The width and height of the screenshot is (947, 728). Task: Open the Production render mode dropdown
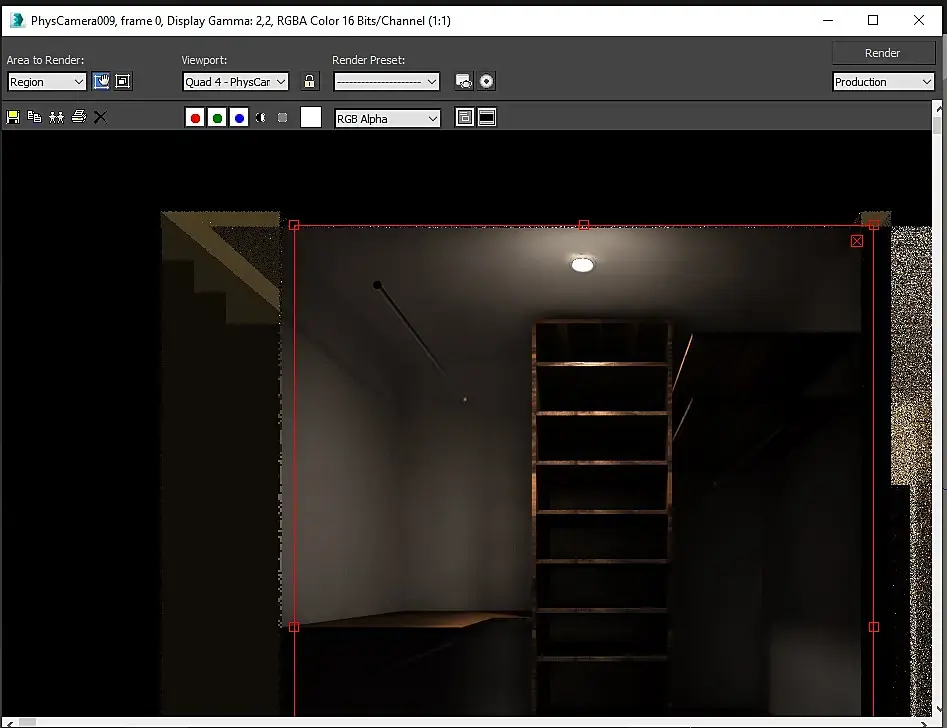[883, 82]
